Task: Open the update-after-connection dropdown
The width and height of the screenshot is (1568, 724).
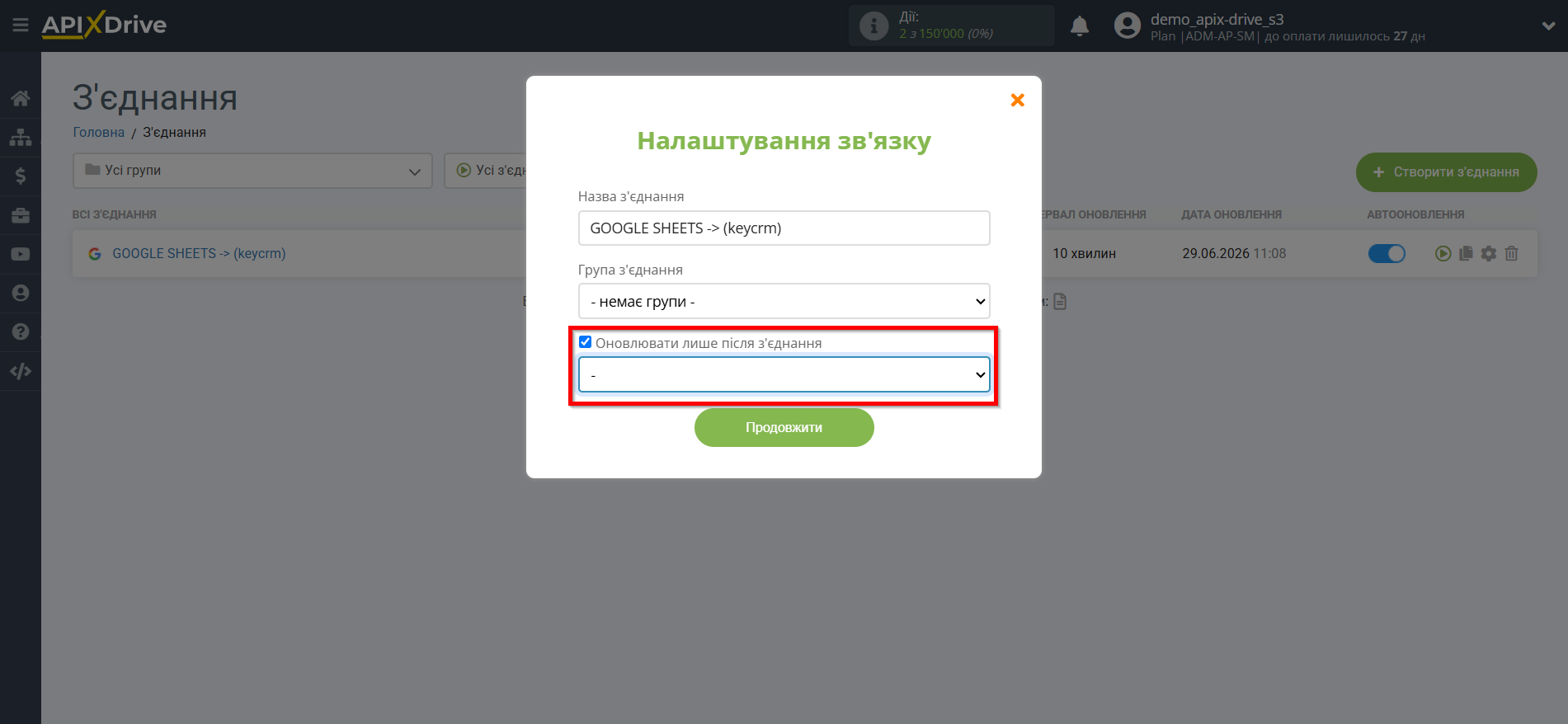Action: click(x=784, y=374)
